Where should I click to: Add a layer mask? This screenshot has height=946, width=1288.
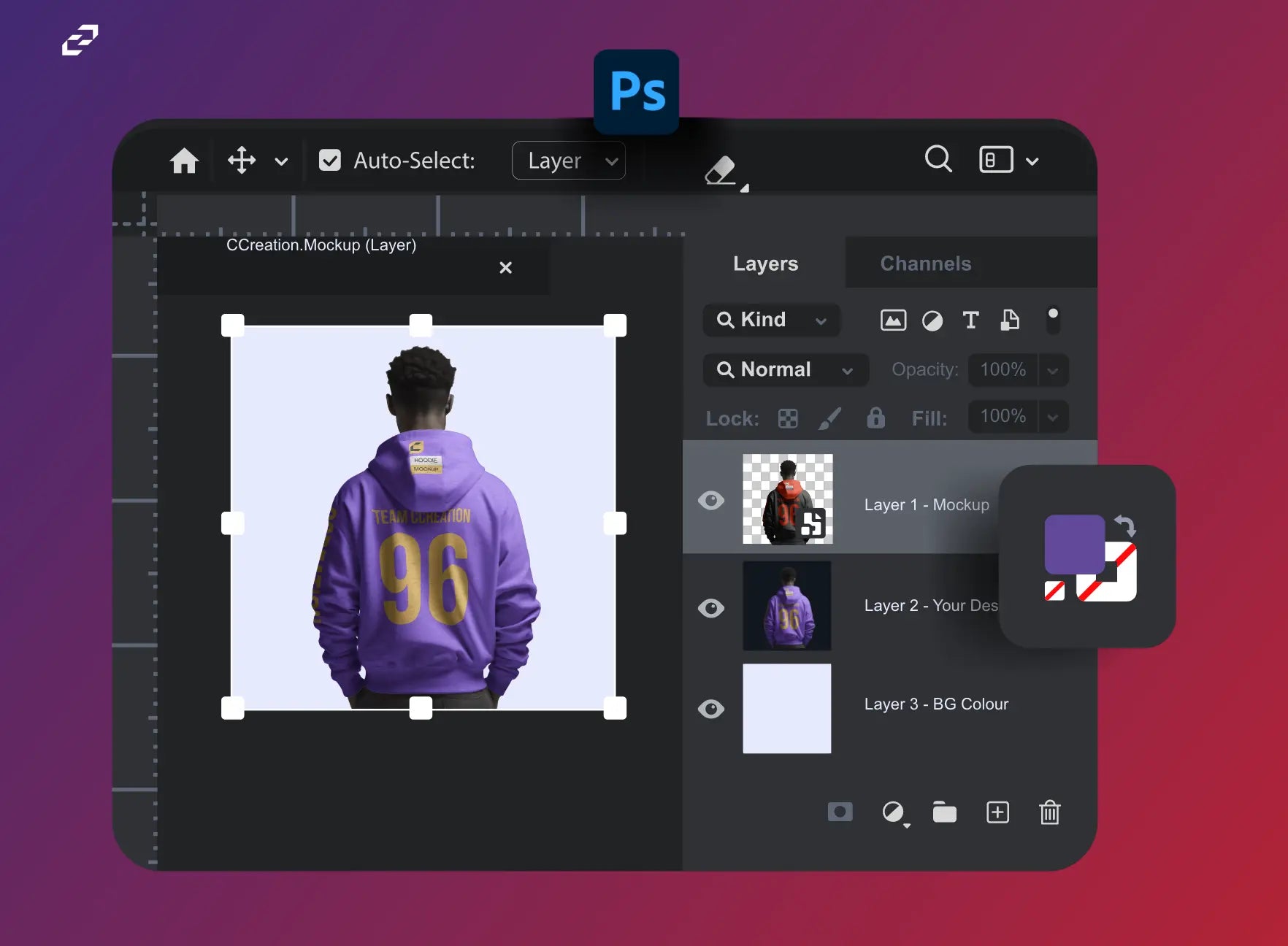pos(840,812)
